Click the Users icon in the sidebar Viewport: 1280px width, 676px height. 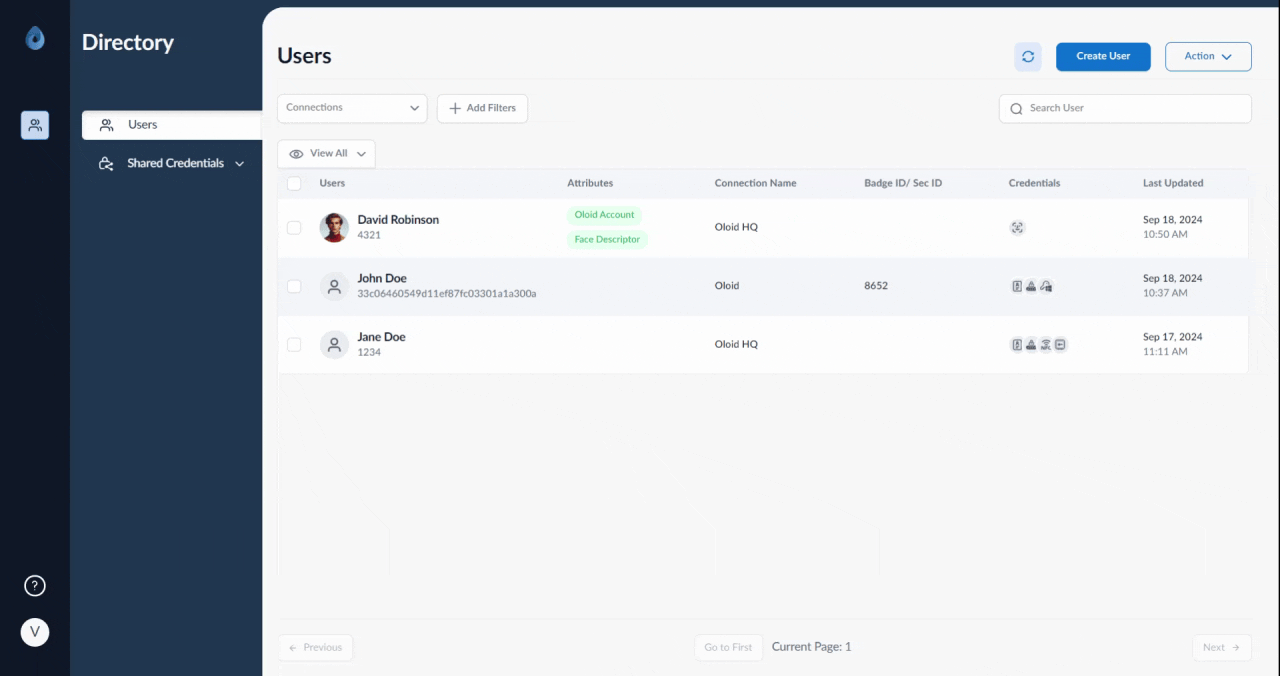coord(107,125)
